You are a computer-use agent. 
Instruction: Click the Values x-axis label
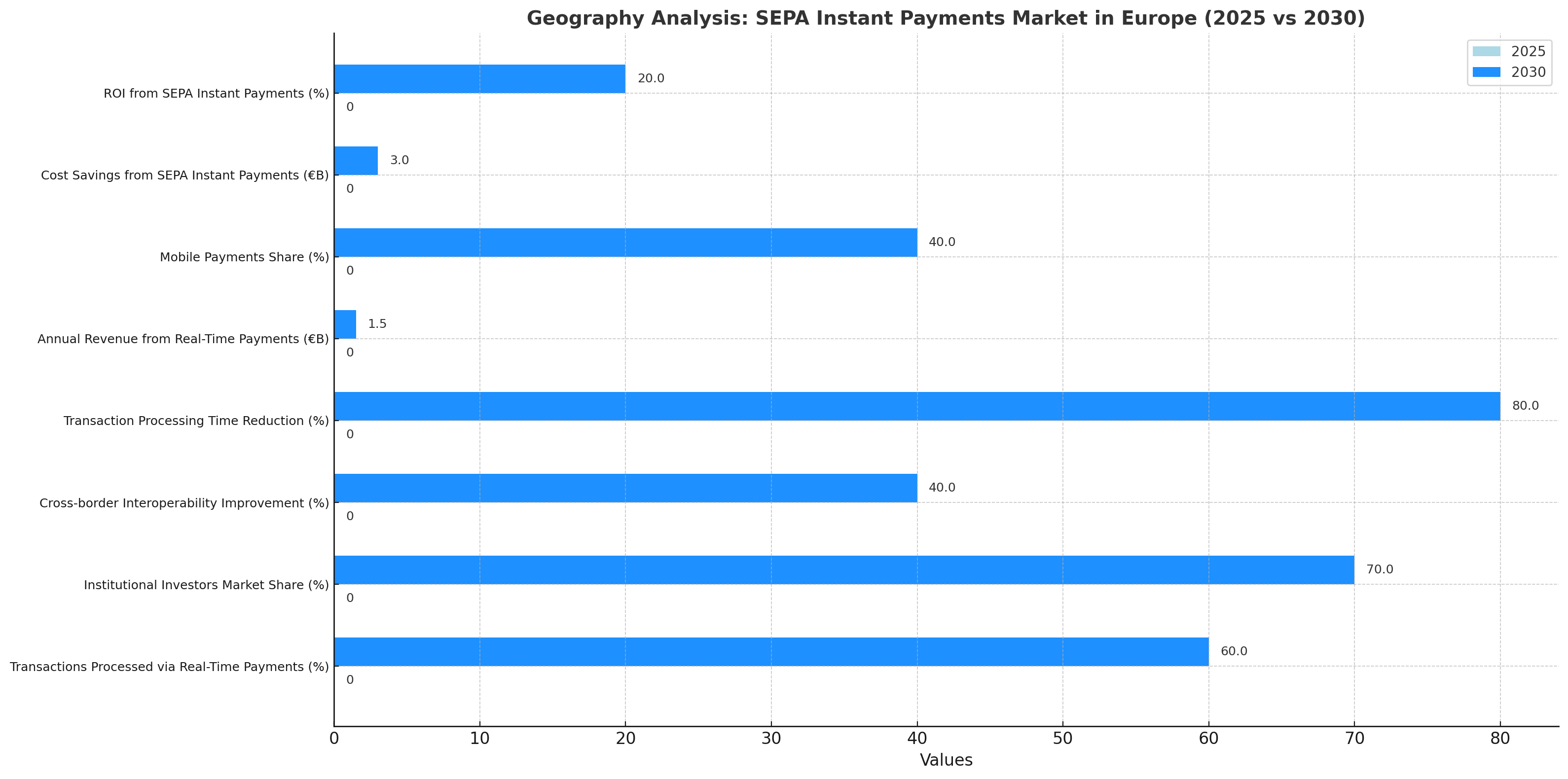pyautogui.click(x=946, y=760)
